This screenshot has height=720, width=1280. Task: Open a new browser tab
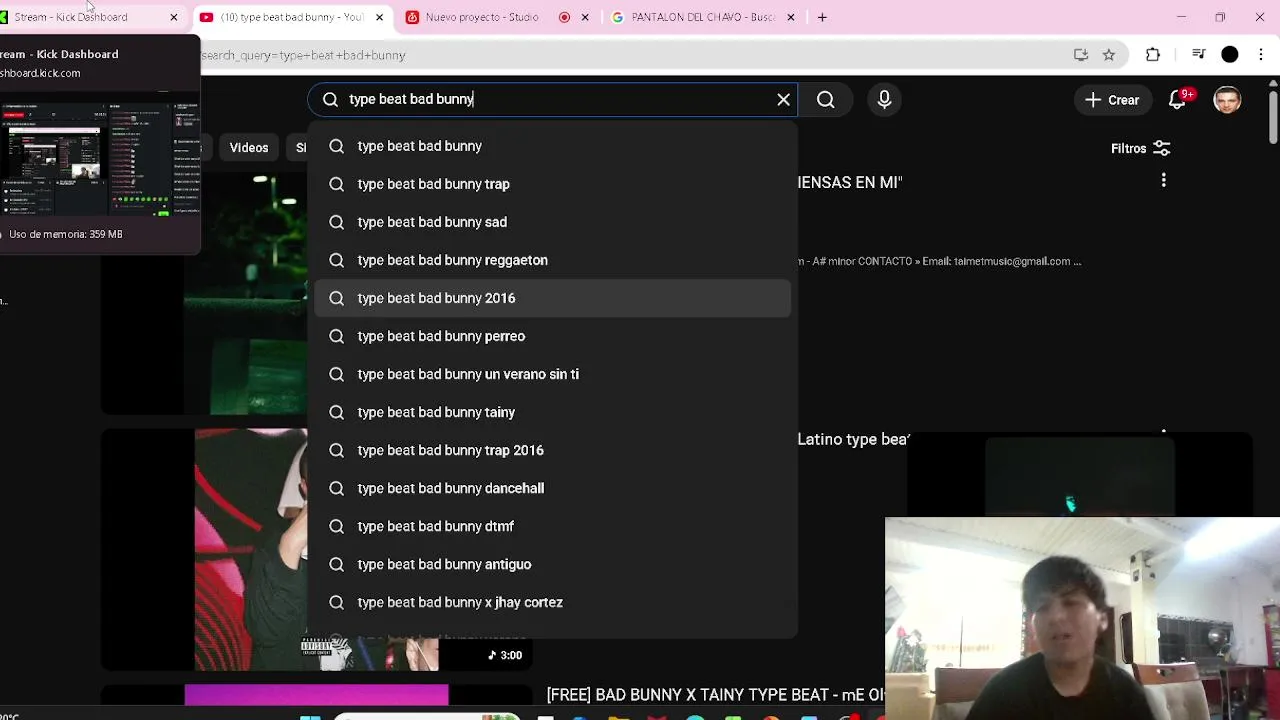click(x=822, y=17)
